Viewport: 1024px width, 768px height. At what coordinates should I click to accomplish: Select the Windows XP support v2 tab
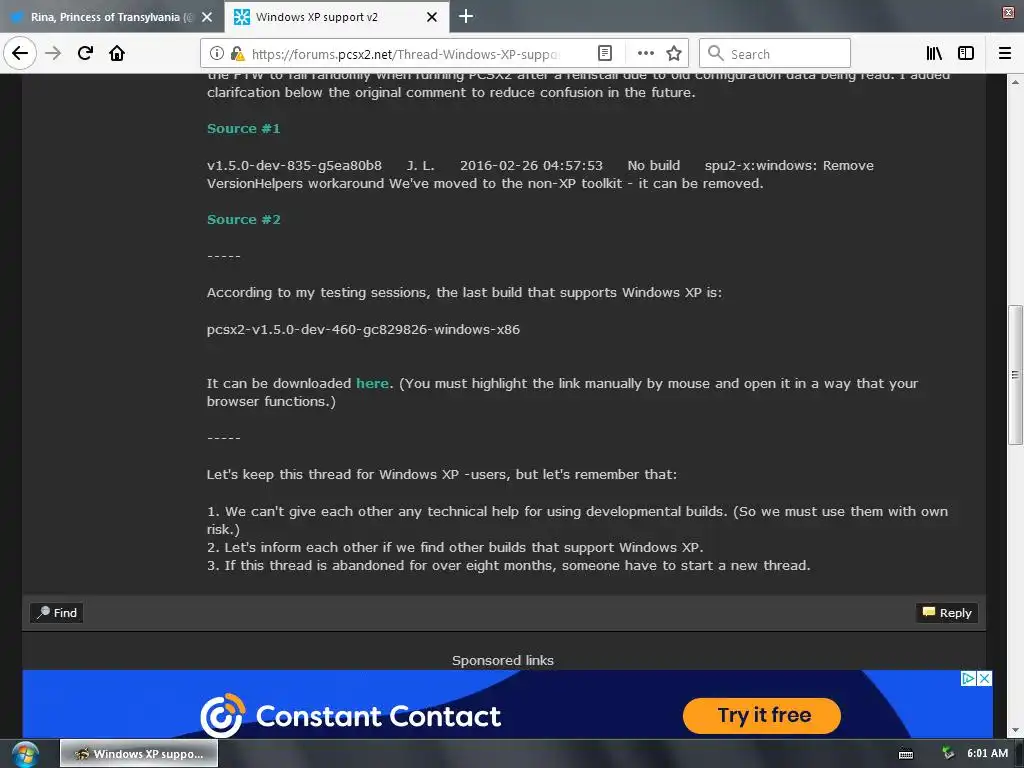coord(336,17)
